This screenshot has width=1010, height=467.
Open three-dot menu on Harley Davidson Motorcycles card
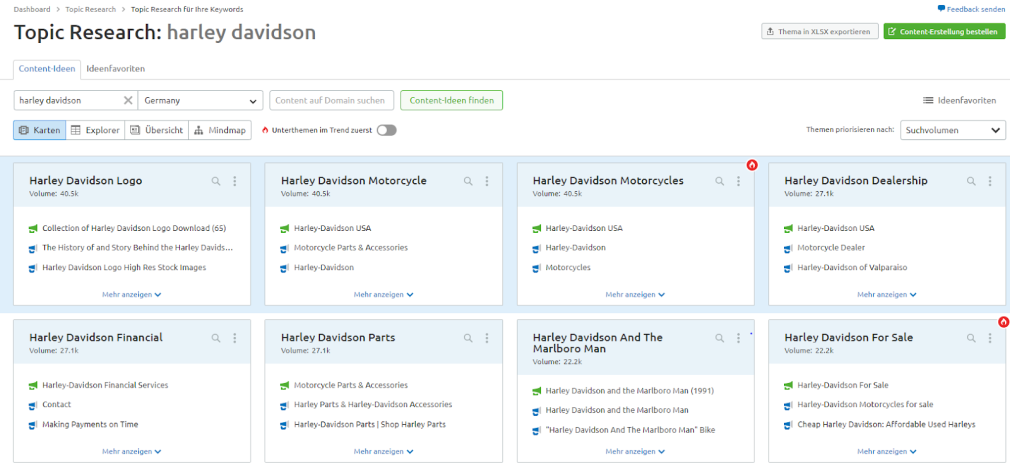[x=738, y=182]
